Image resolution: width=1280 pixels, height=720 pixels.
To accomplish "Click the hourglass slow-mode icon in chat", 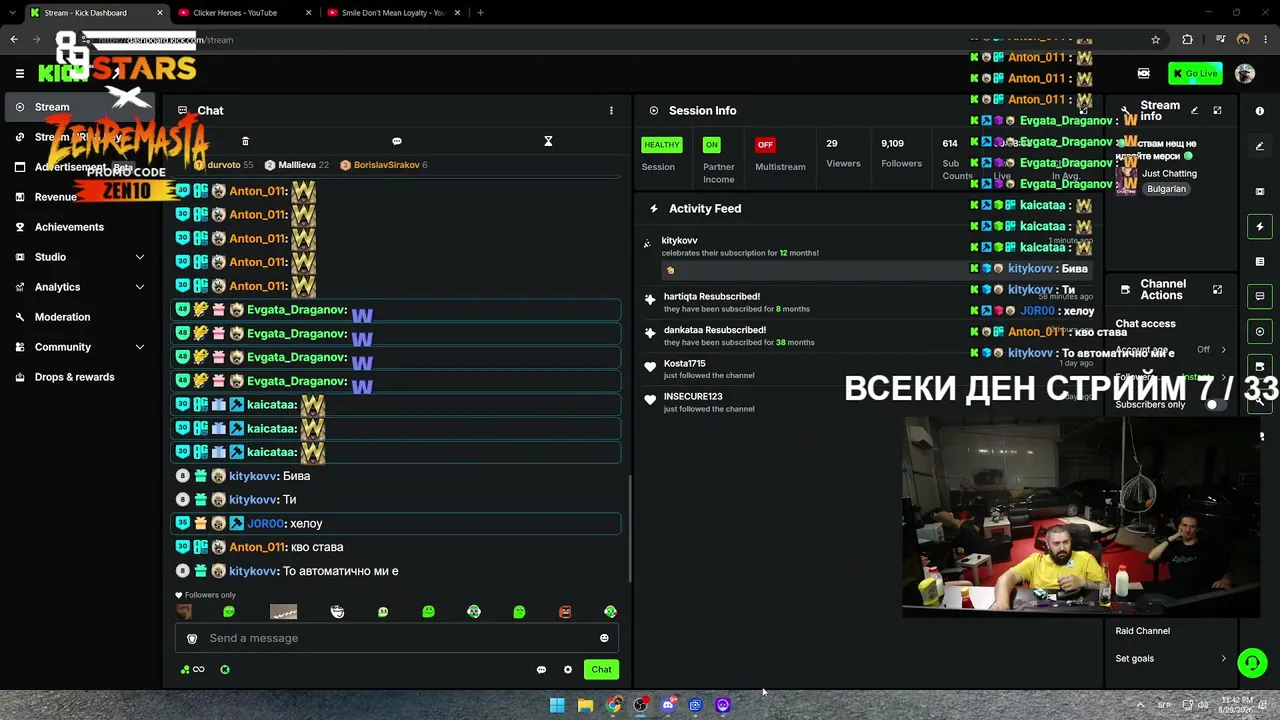I will pos(548,141).
